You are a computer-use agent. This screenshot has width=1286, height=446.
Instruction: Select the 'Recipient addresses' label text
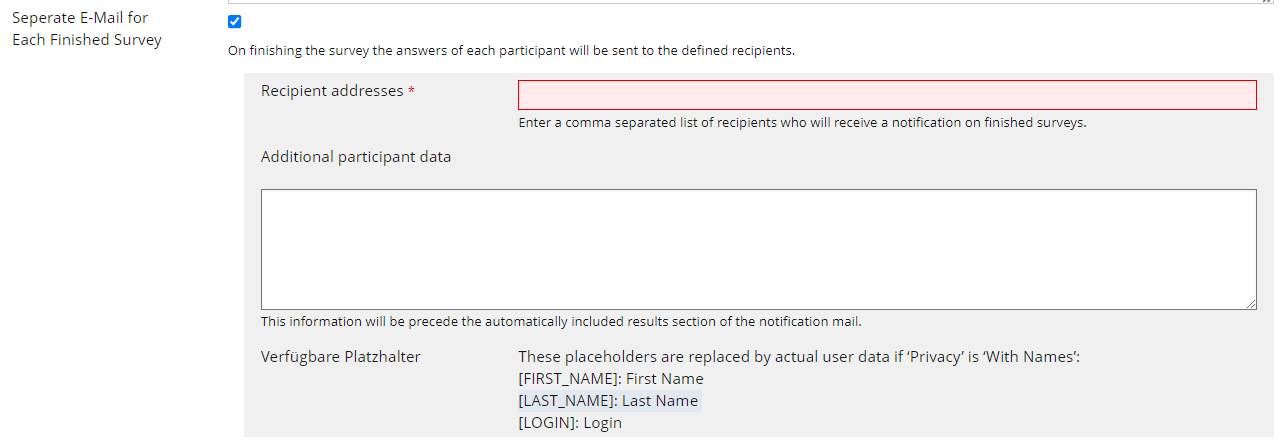pyautogui.click(x=331, y=91)
